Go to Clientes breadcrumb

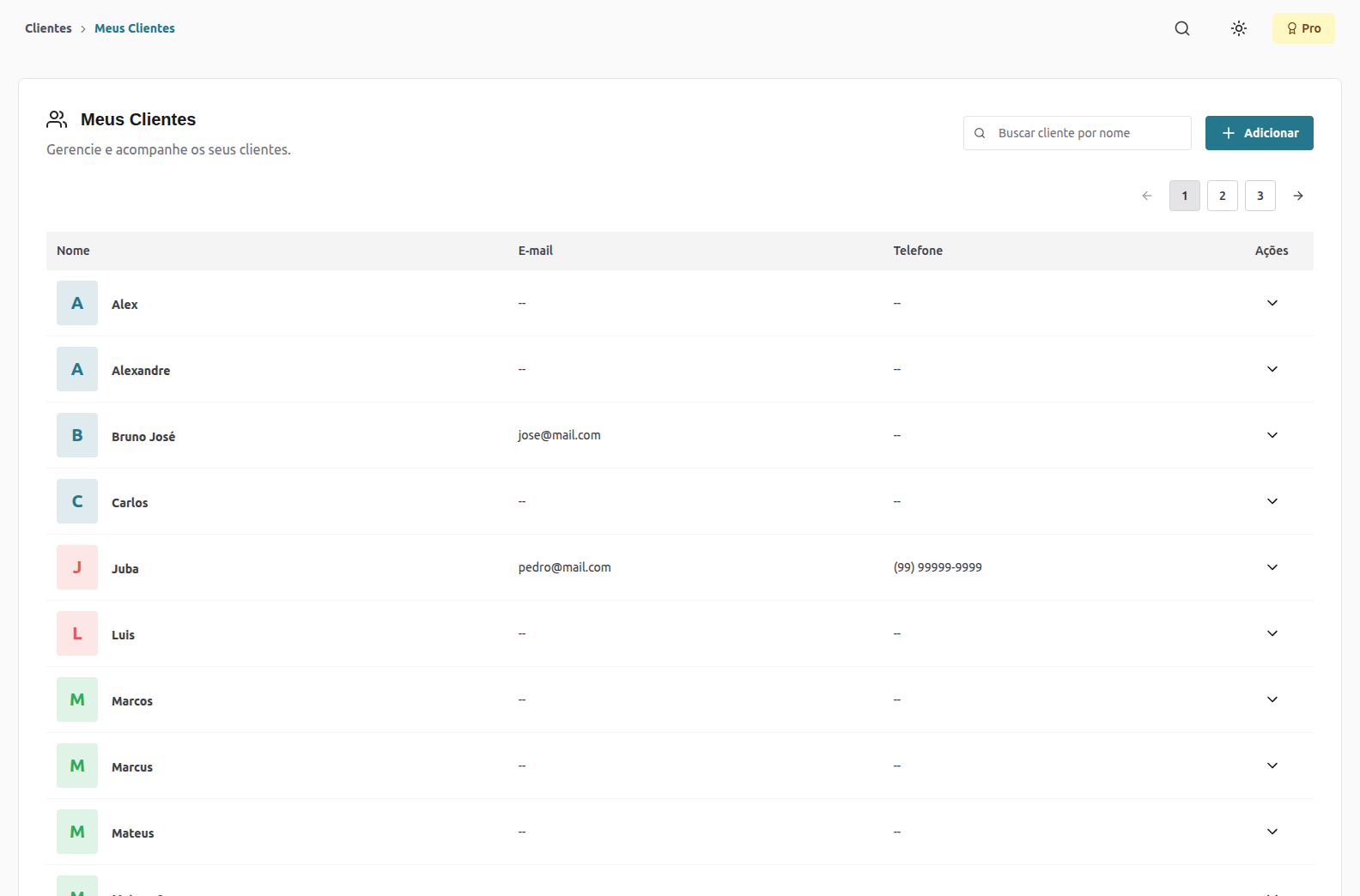pos(48,28)
